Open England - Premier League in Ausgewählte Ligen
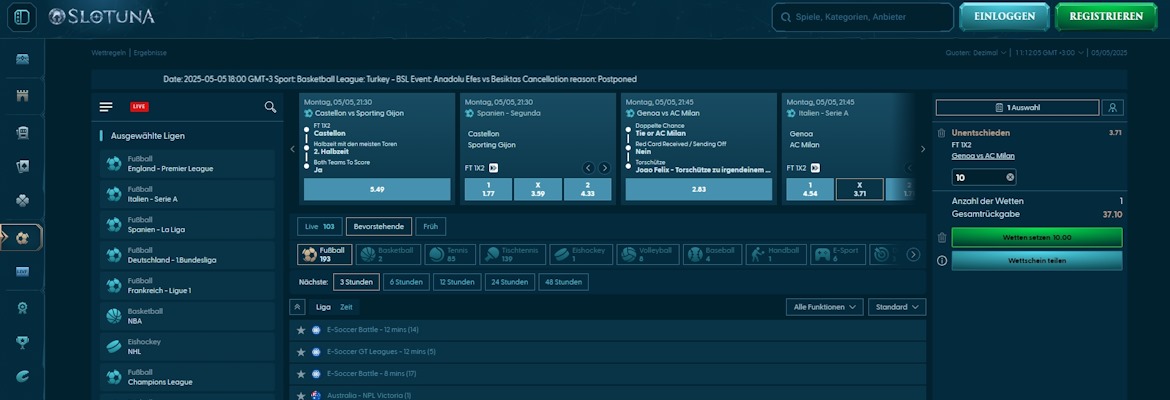The image size is (1170, 400). click(187, 163)
